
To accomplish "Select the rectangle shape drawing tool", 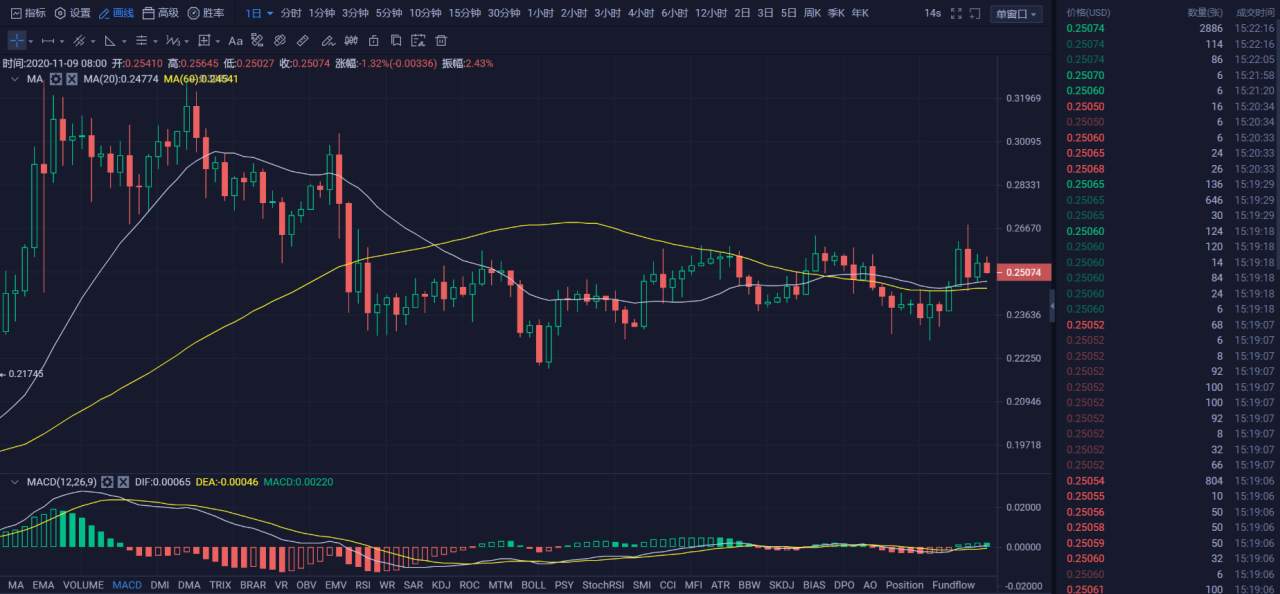I will coord(204,41).
